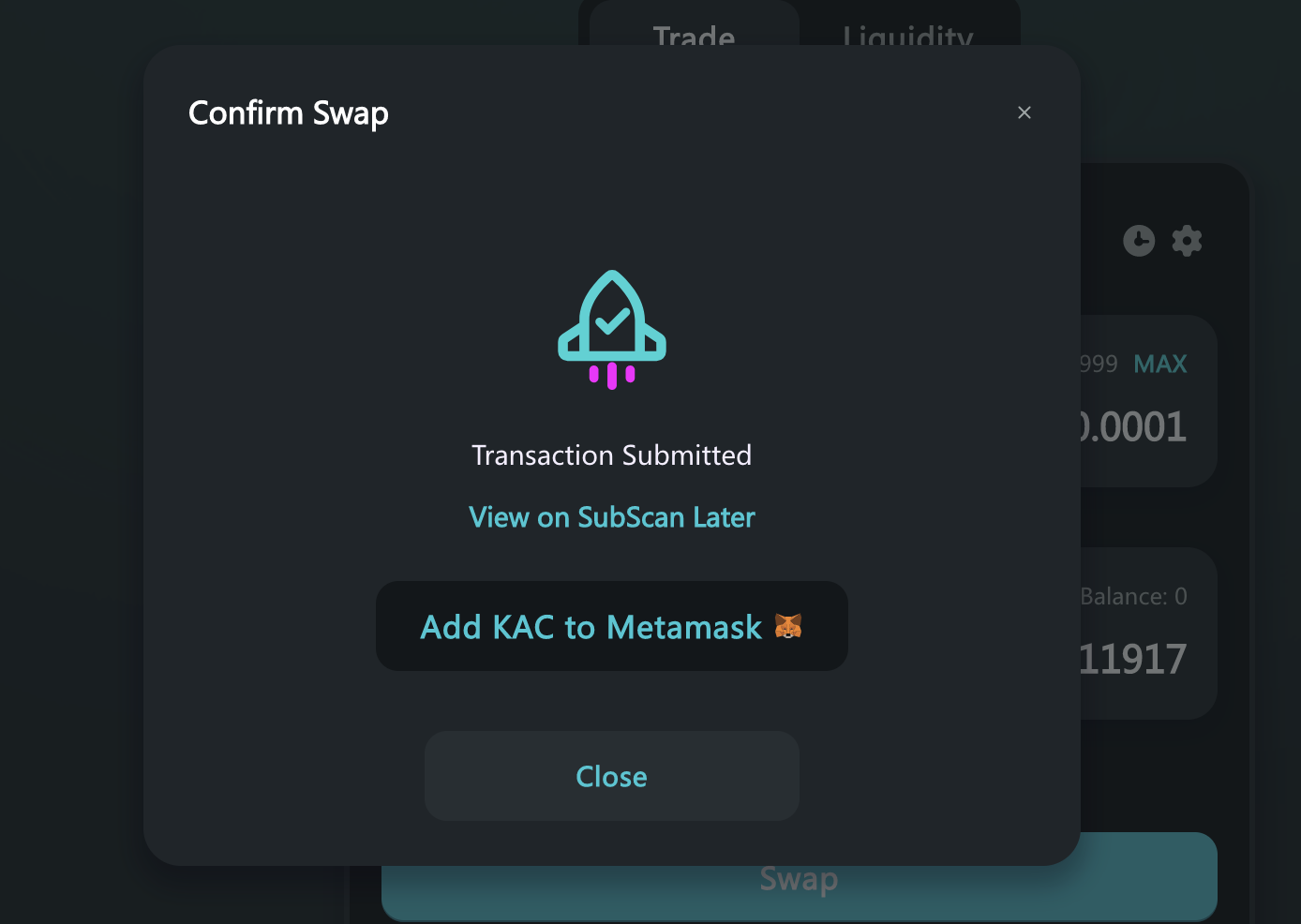1301x924 pixels.
Task: Open swap settings gear icon
Action: [x=1187, y=241]
